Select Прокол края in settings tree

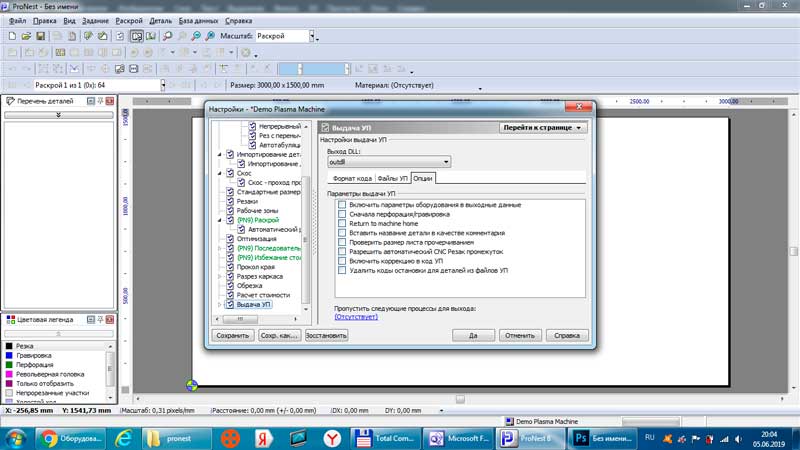[x=255, y=267]
